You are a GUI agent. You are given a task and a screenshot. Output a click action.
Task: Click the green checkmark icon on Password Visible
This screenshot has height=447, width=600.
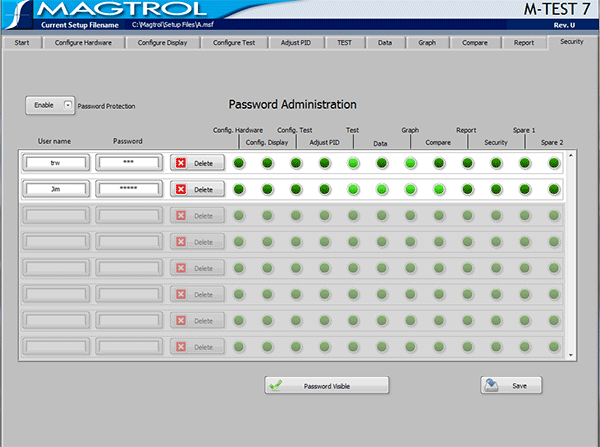click(x=276, y=385)
